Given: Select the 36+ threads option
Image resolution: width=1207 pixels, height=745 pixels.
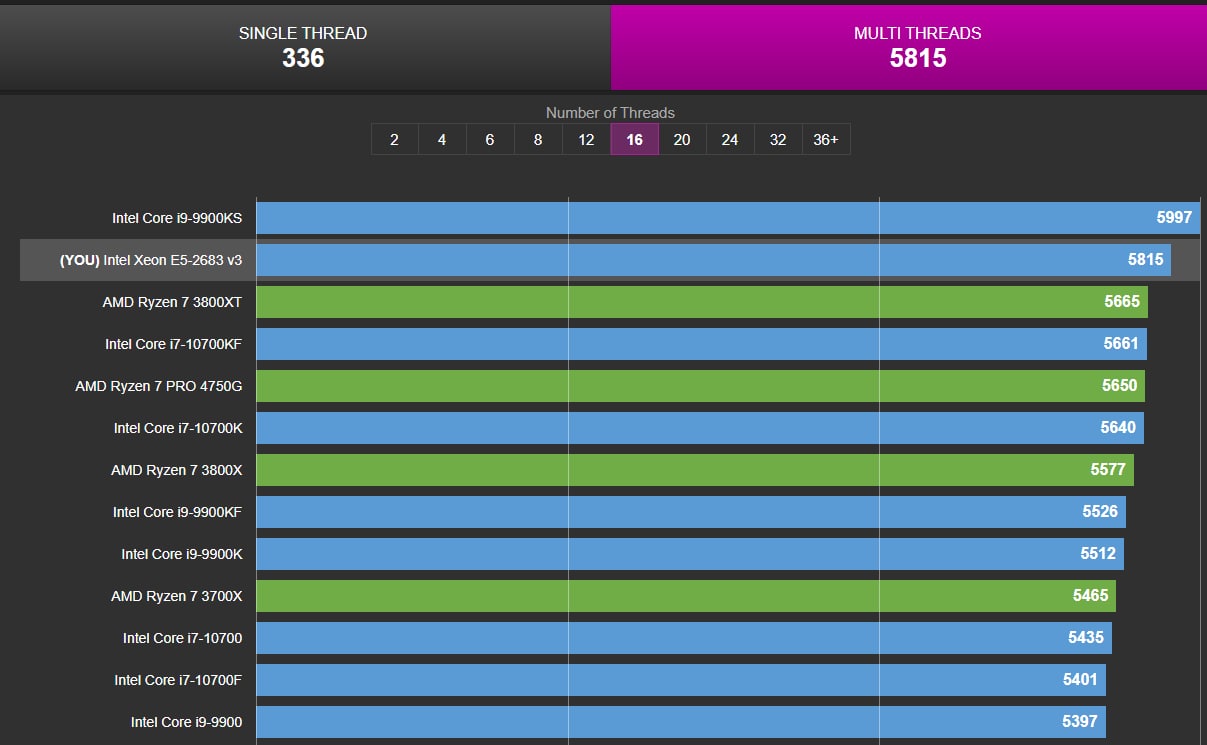Looking at the screenshot, I should pyautogui.click(x=826, y=139).
